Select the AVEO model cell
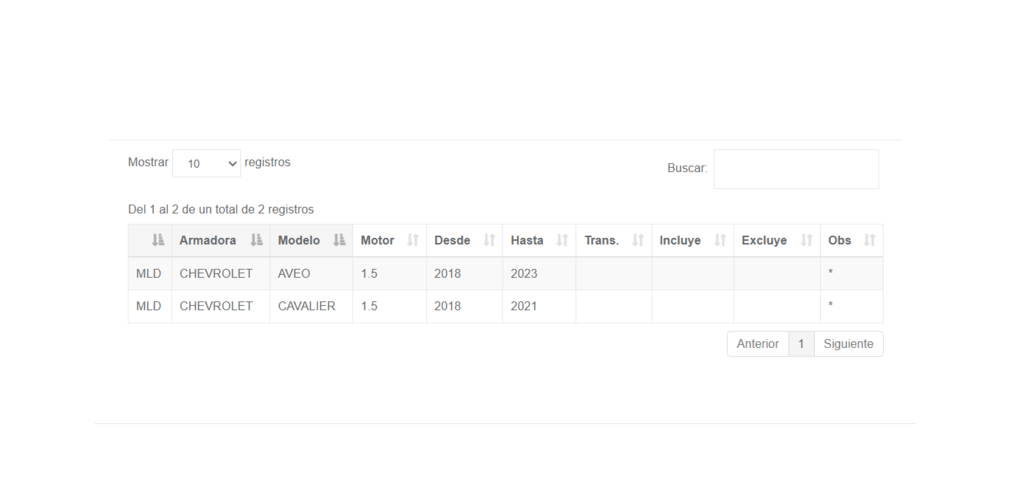This screenshot has width=1024, height=489. tap(312, 274)
